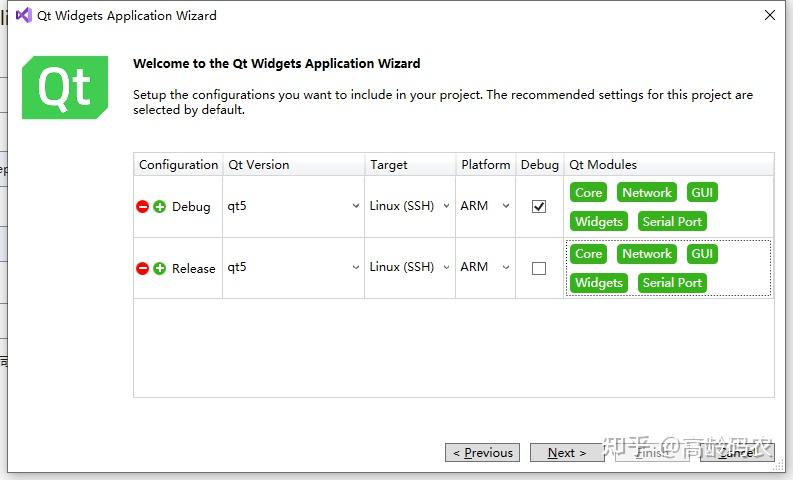This screenshot has width=793, height=480.
Task: Toggle Core module in Debug row
Action: point(588,193)
